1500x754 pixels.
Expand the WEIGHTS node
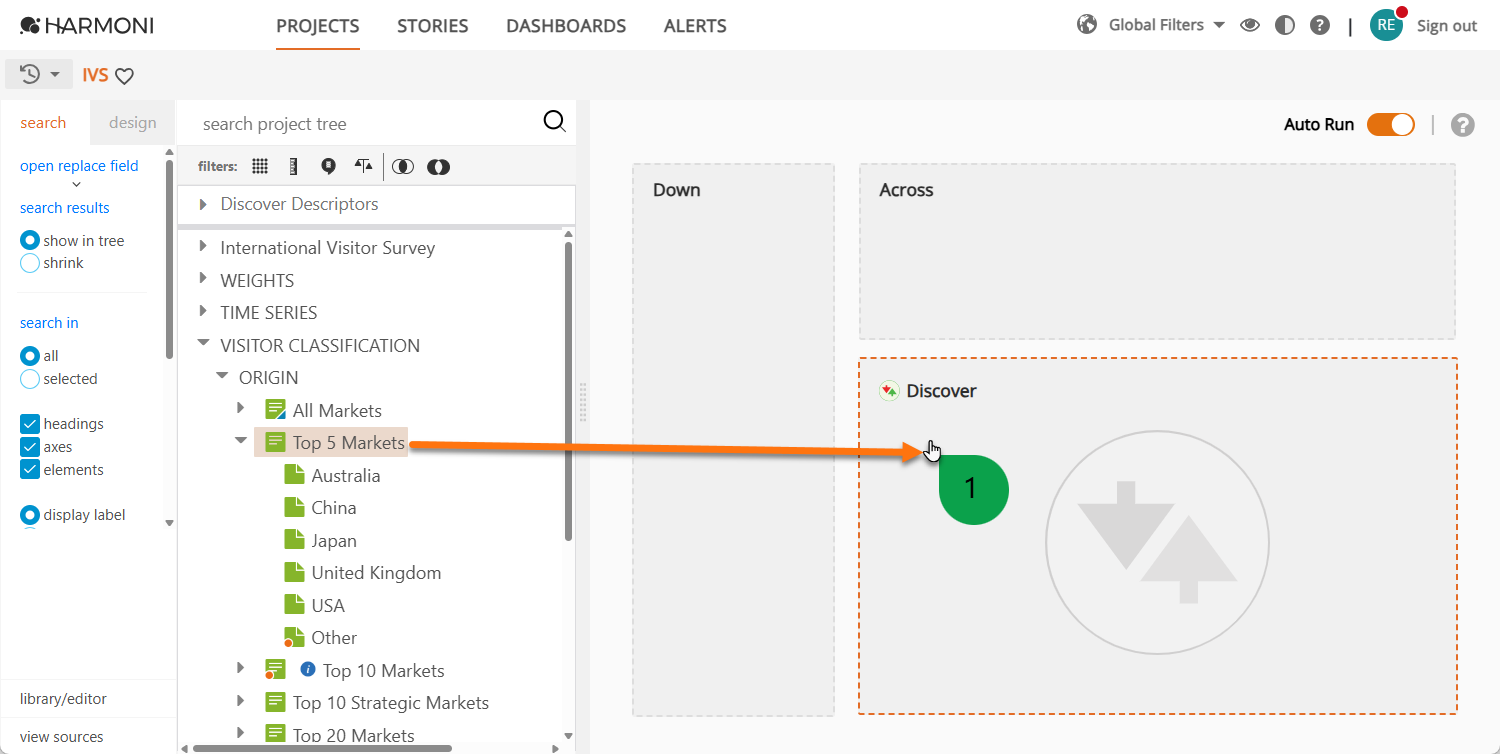coord(203,280)
